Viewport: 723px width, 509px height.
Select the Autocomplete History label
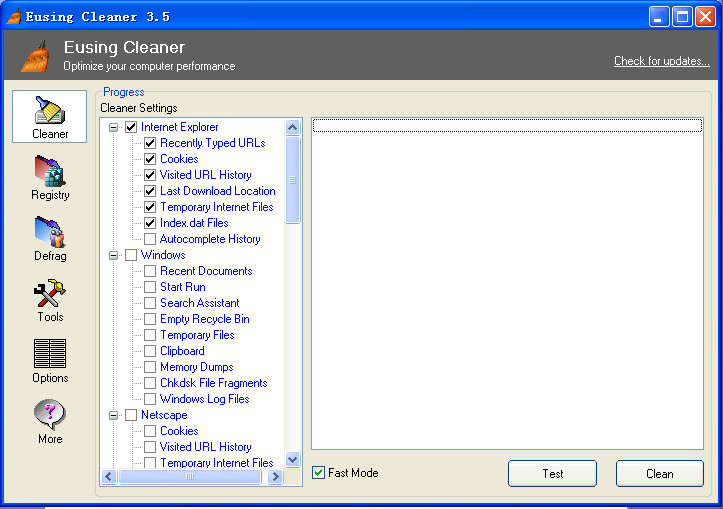point(210,239)
